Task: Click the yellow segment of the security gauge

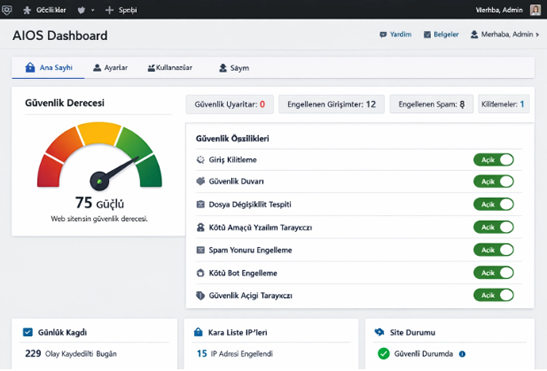Action: 99,133
